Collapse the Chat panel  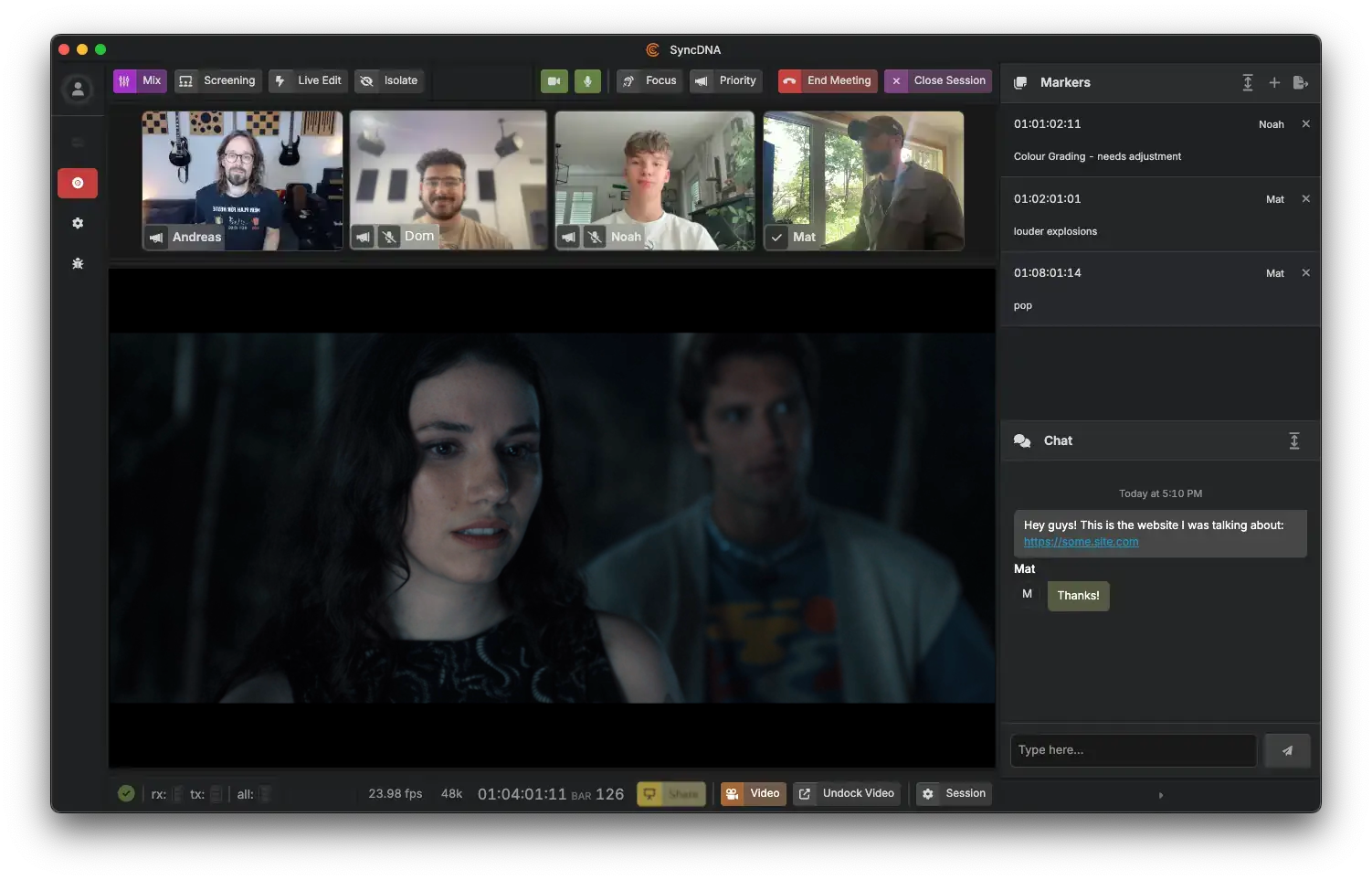(x=1294, y=440)
